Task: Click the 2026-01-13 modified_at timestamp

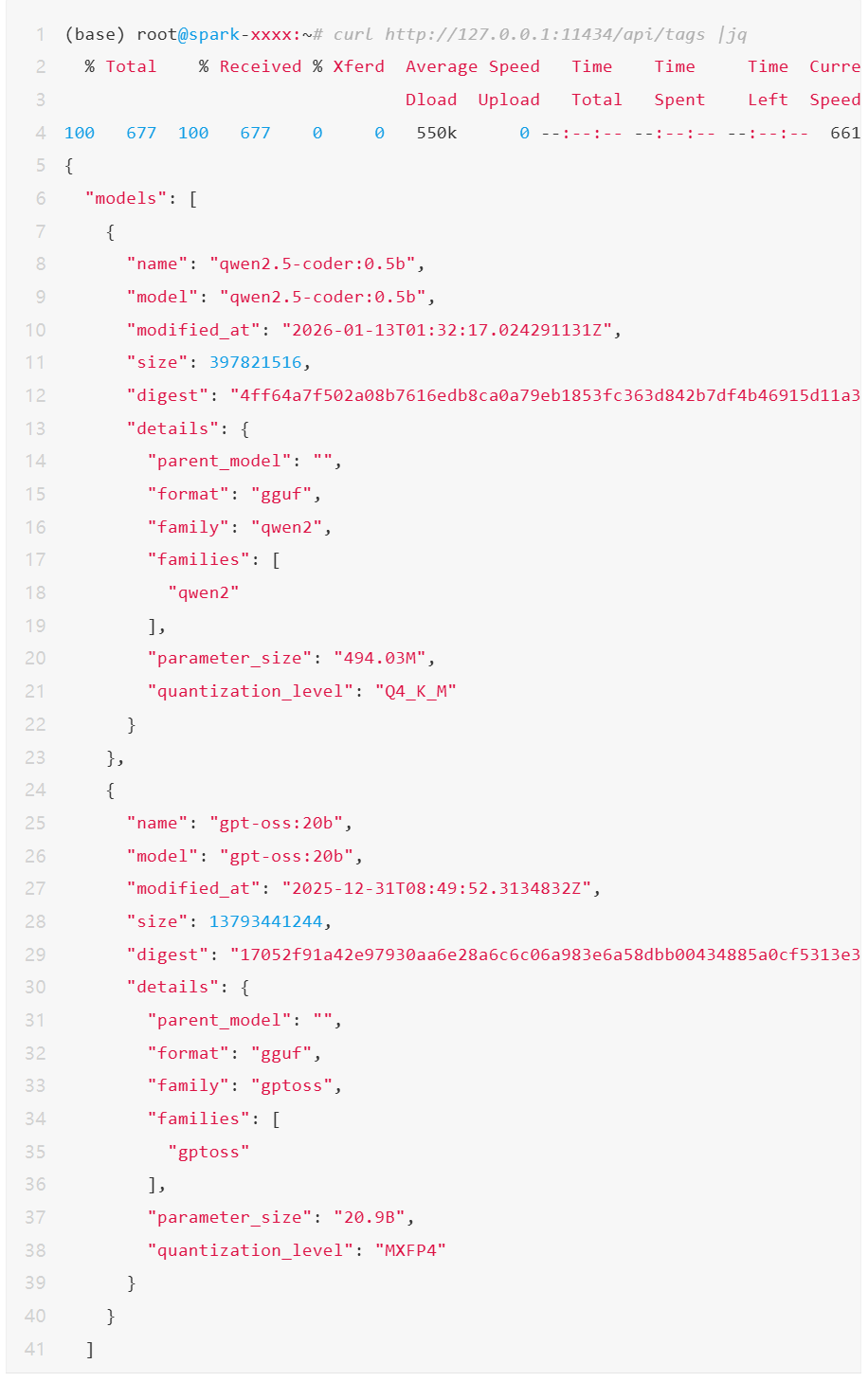Action: pyautogui.click(x=451, y=330)
